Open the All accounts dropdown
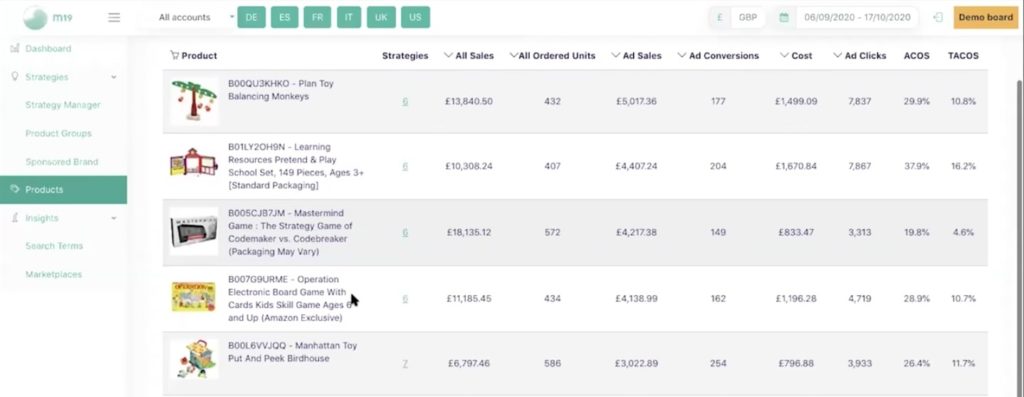This screenshot has height=397, width=1024. (191, 18)
